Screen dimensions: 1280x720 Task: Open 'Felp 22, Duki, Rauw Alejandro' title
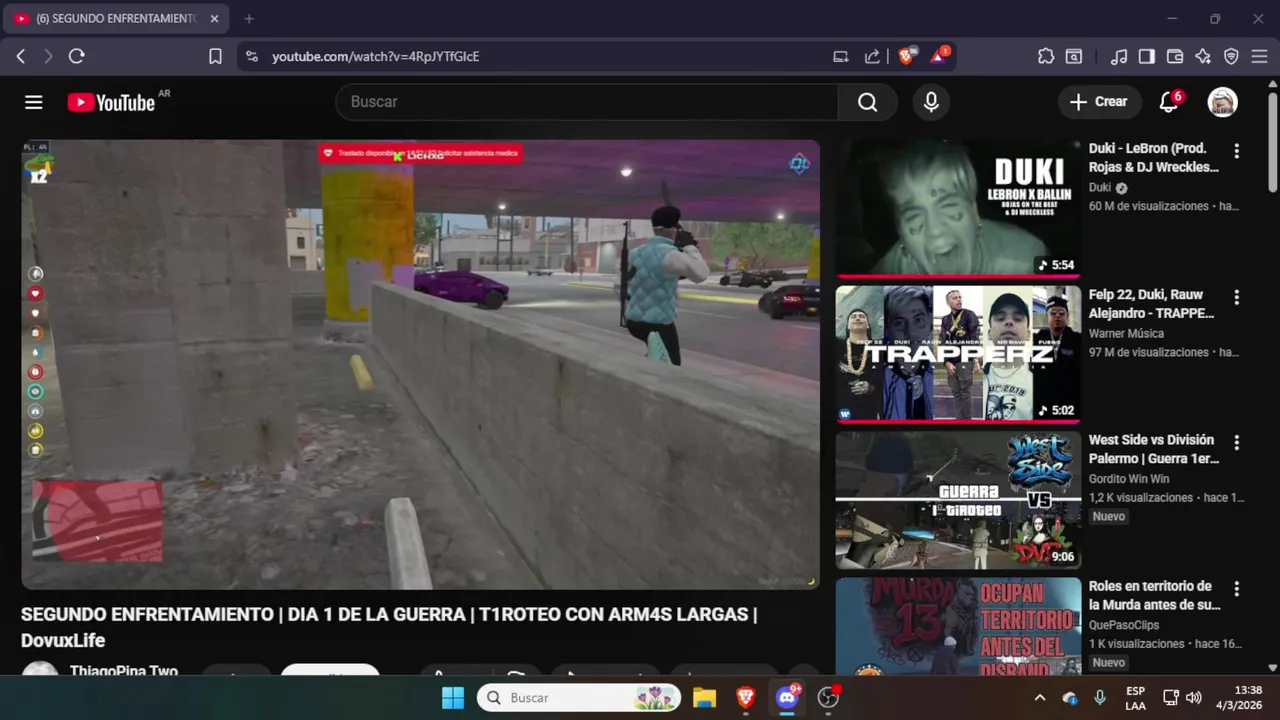point(1151,304)
